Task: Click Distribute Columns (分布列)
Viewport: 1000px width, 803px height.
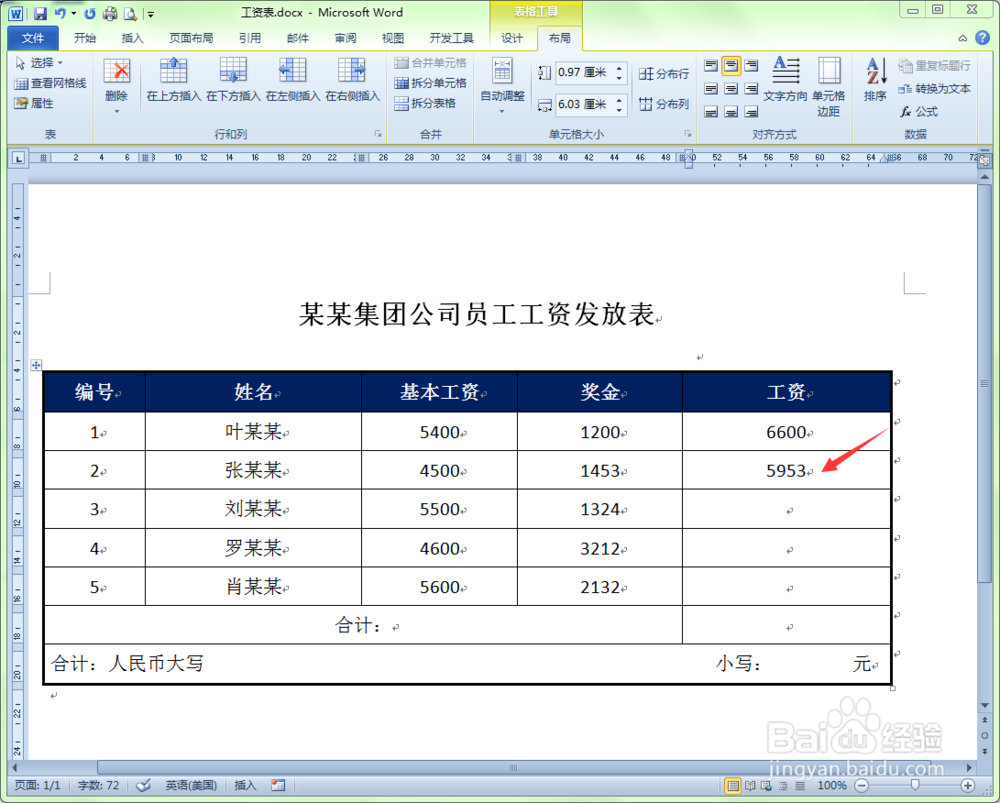Action: pos(664,104)
